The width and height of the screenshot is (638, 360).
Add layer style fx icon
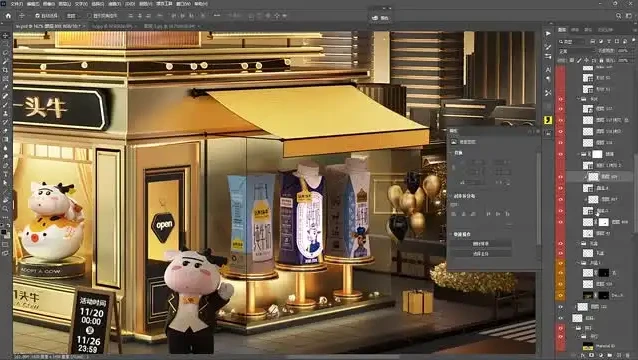pyautogui.click(x=583, y=356)
